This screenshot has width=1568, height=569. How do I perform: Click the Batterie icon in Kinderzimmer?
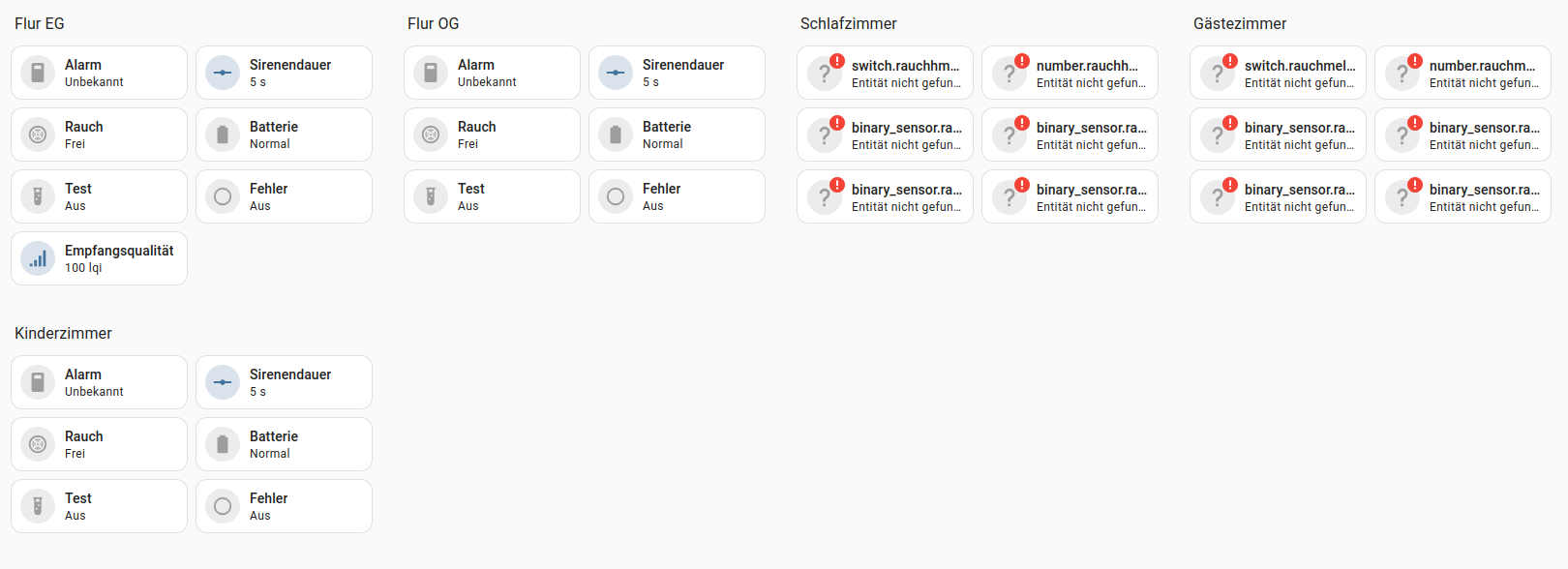click(223, 444)
